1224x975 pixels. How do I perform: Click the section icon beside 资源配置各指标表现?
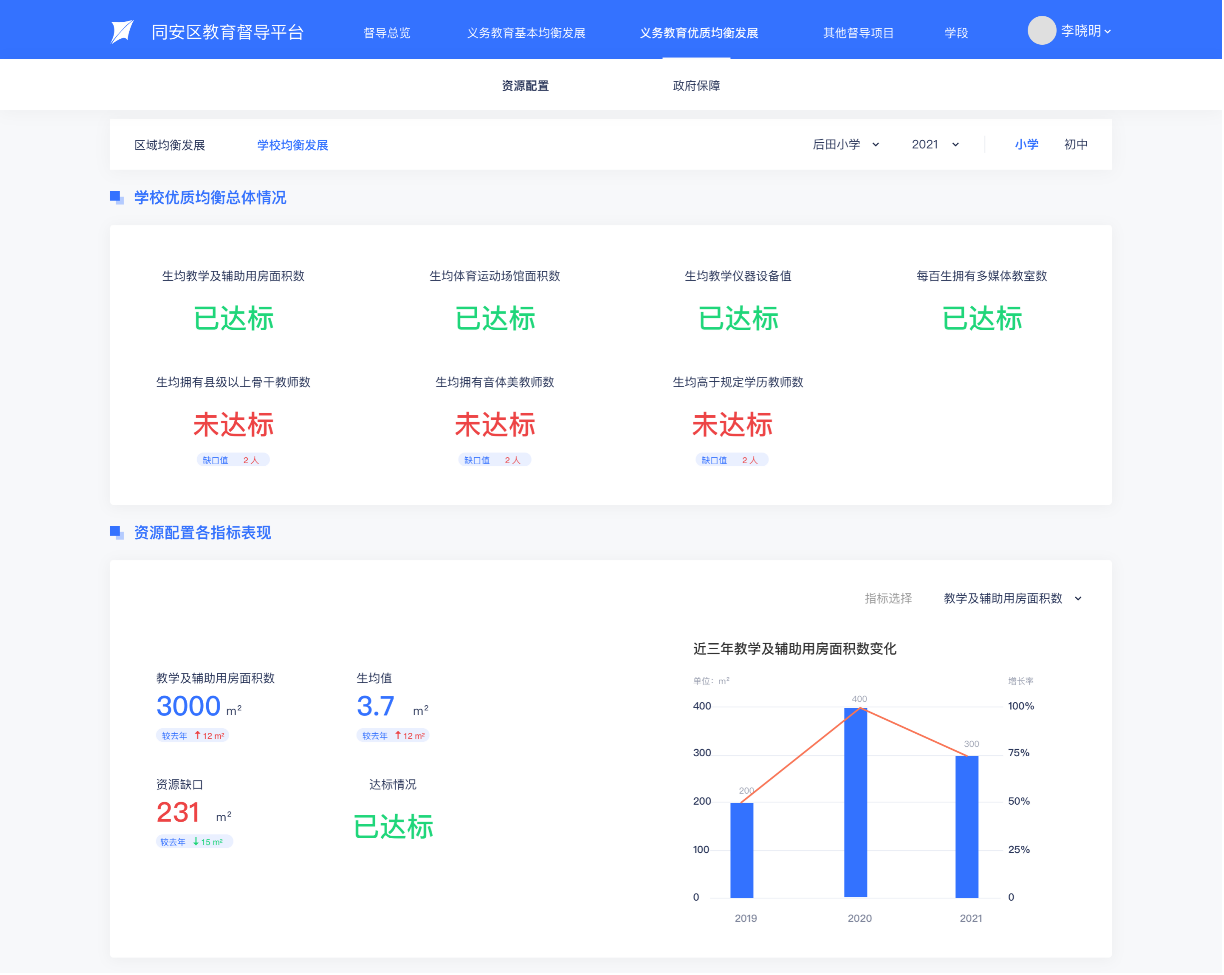point(116,533)
